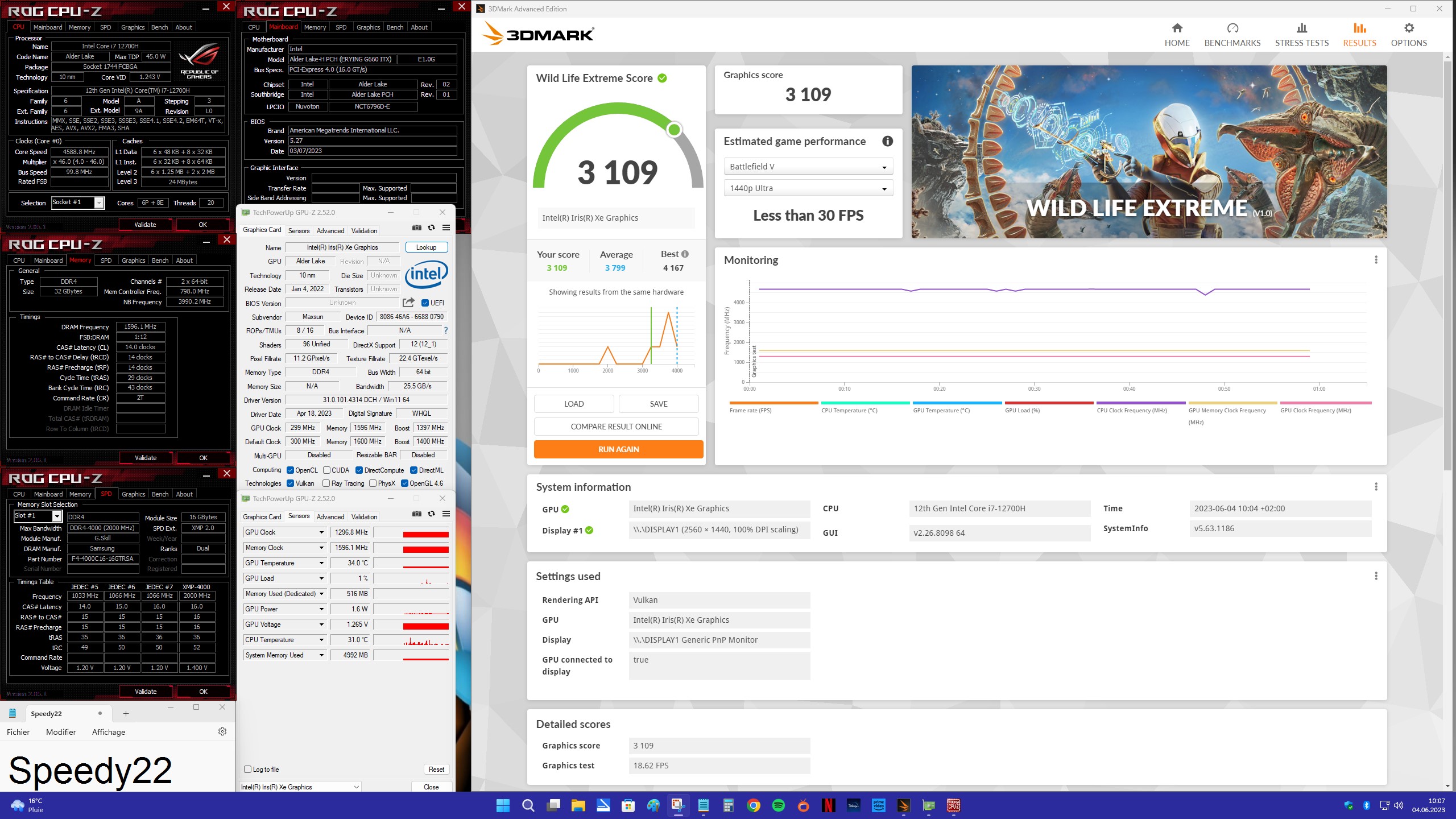Switch to Results tab in 3DMark
1456x819 pixels.
click(1359, 35)
